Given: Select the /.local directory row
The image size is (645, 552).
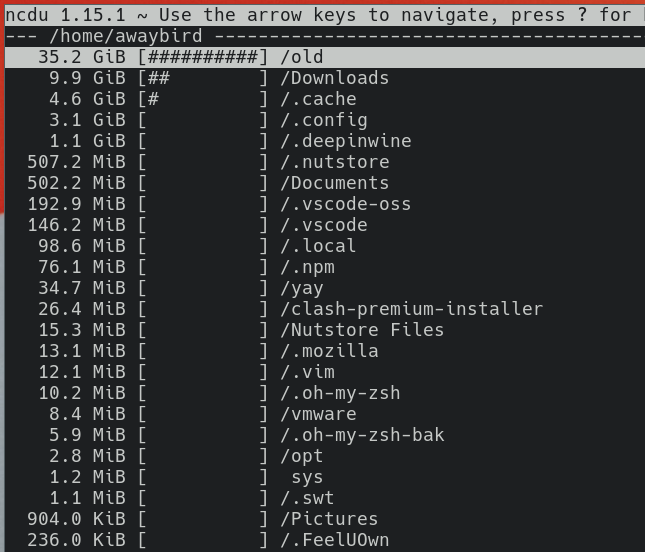Looking at the screenshot, I should (x=325, y=246).
